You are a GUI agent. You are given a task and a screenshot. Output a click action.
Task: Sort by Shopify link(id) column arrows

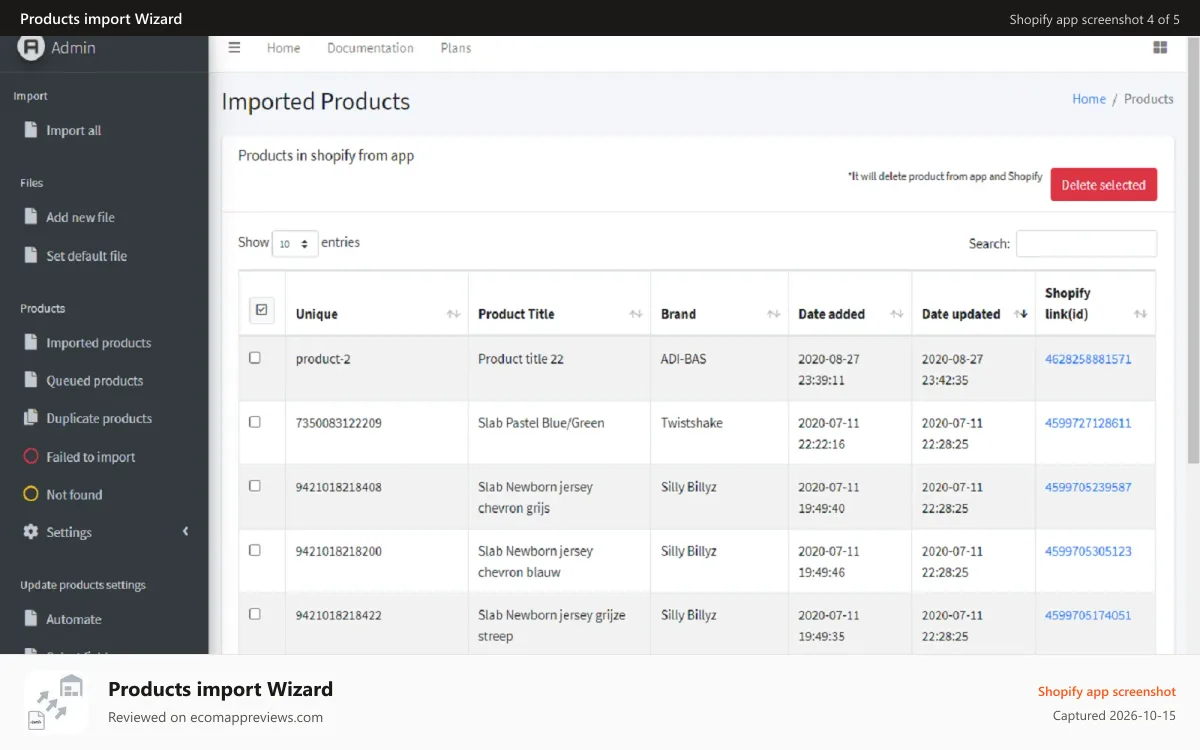(1140, 314)
